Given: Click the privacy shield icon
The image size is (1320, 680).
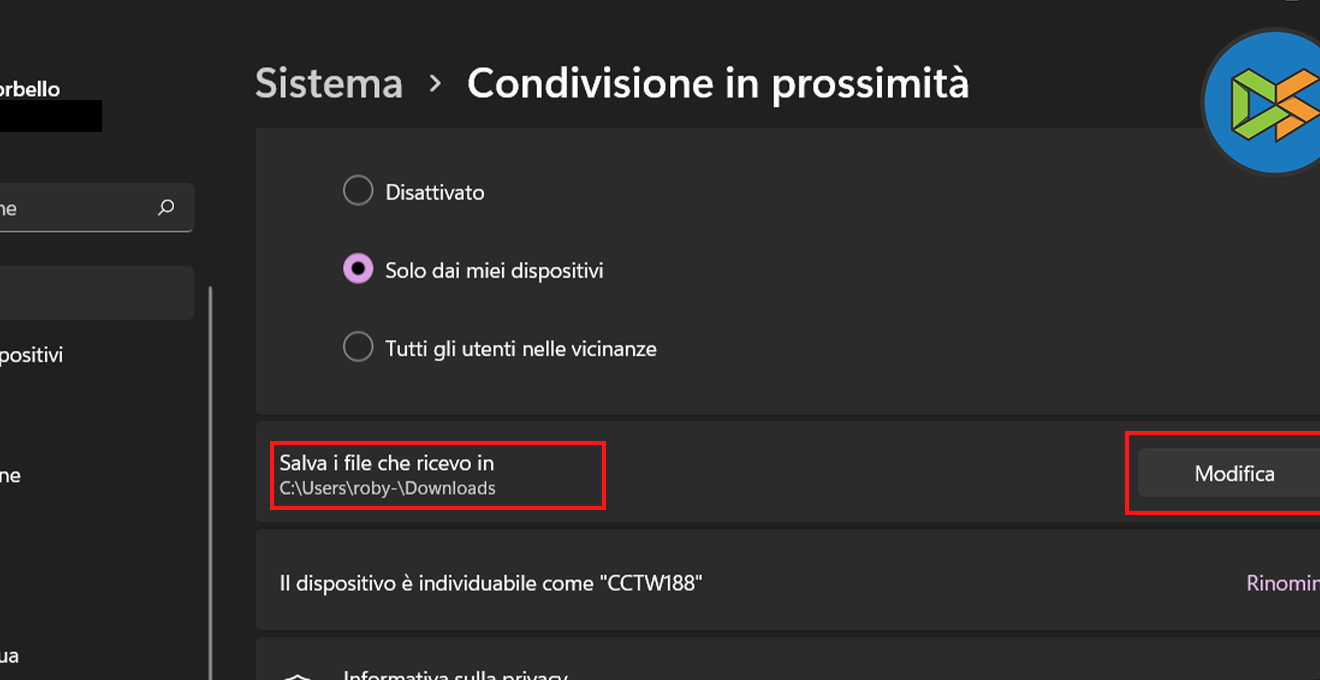Looking at the screenshot, I should (x=297, y=676).
